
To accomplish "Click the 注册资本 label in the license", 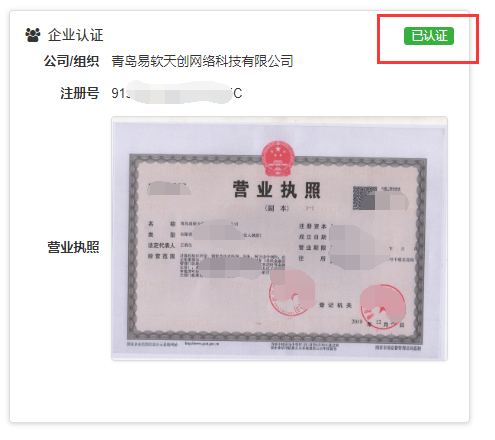I will (312, 226).
